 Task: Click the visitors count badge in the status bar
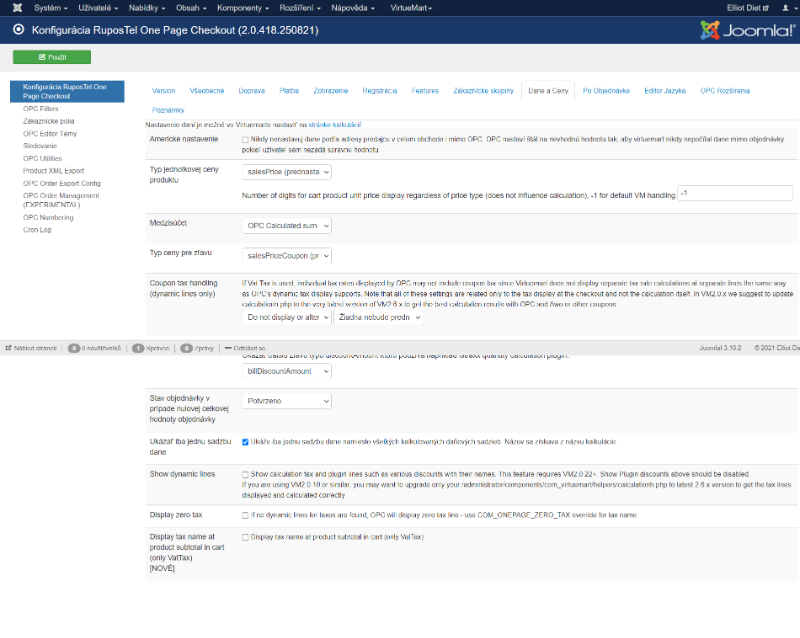[x=74, y=348]
